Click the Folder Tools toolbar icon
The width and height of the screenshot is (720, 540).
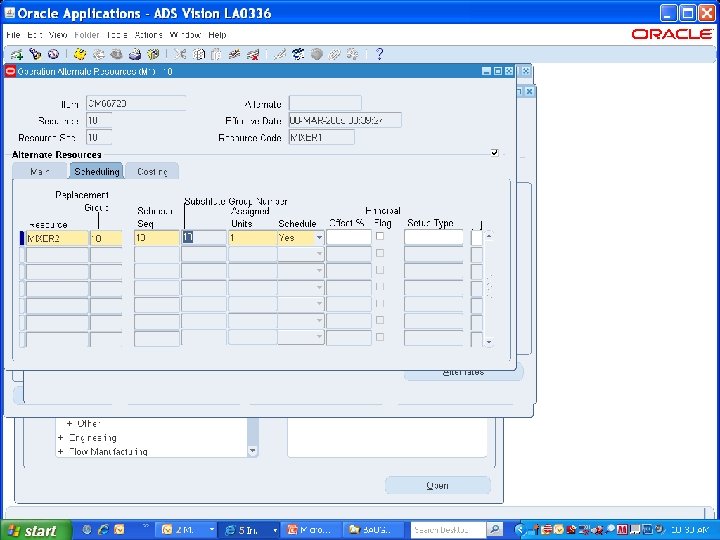click(353, 55)
